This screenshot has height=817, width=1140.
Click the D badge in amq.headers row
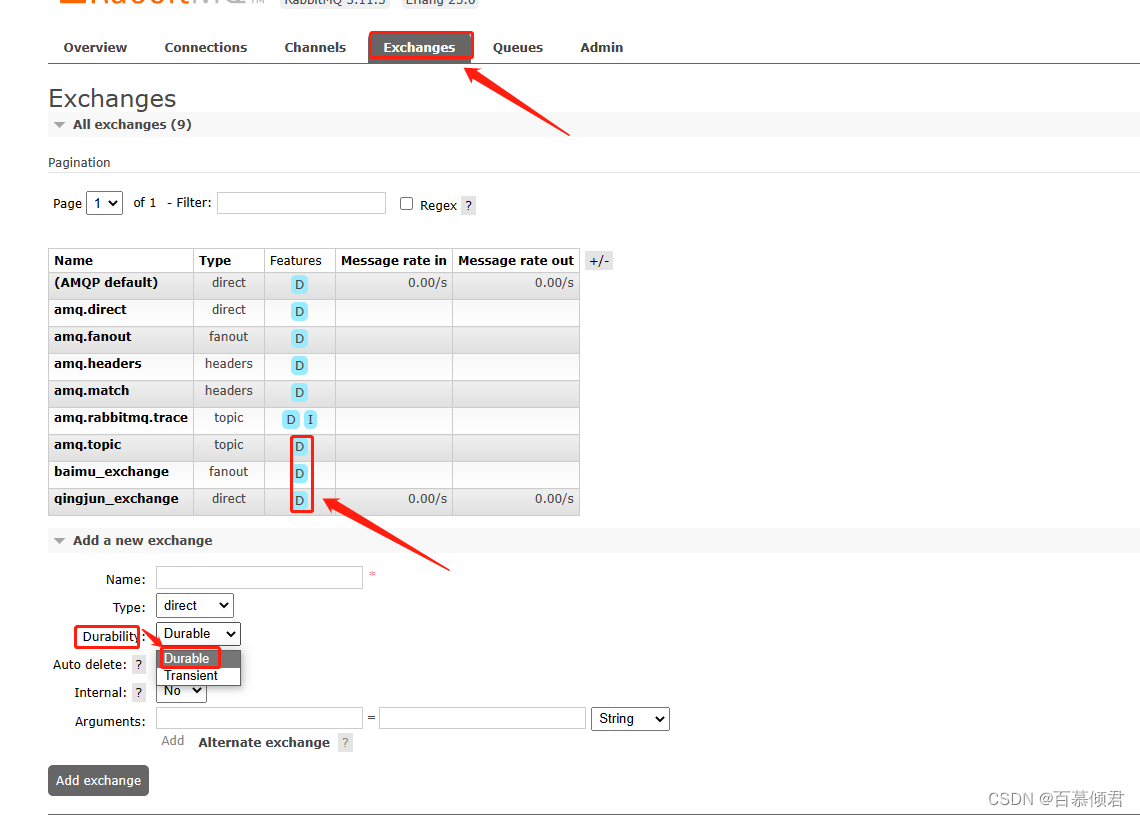pyautogui.click(x=300, y=365)
